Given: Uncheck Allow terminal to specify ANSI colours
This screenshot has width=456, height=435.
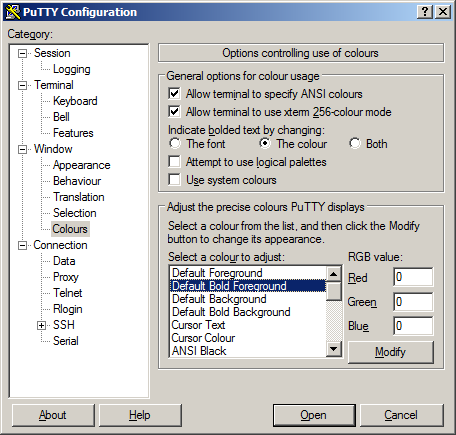Looking at the screenshot, I should [x=174, y=94].
